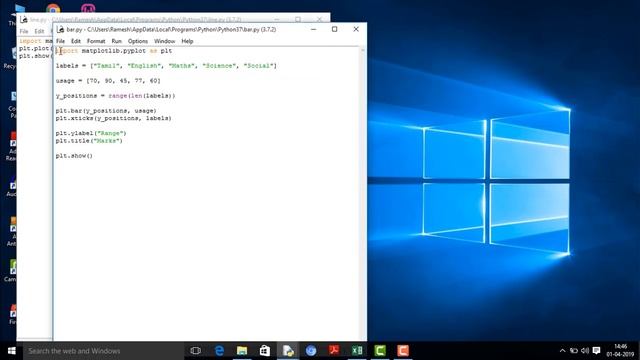Open Edit menu of background line.py window

click(39, 31)
